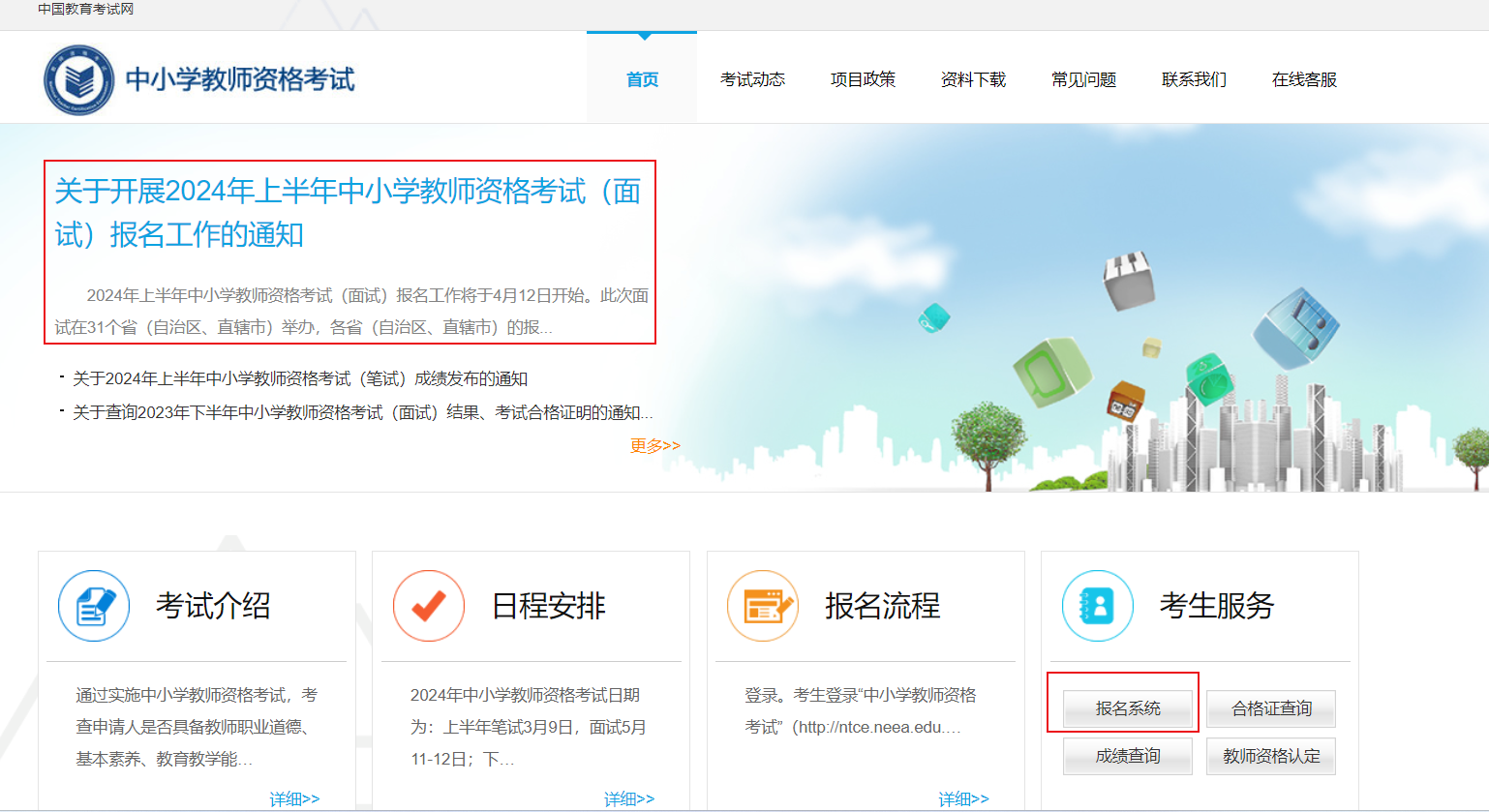Image resolution: width=1489 pixels, height=812 pixels.
Task: Open the 2024上半年面试报名 headline notice
Action: click(x=349, y=212)
